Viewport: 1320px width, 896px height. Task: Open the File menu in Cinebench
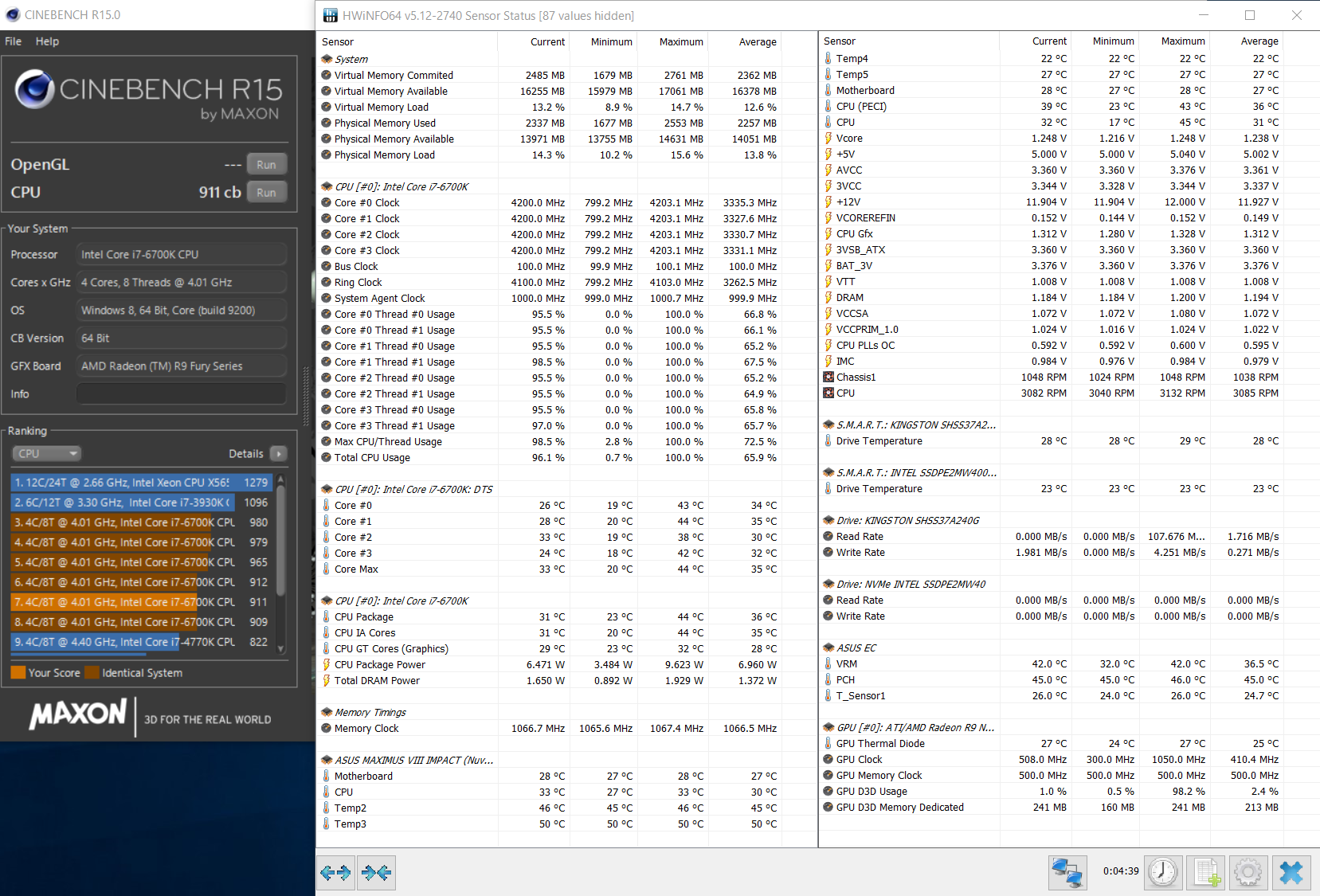[x=14, y=41]
